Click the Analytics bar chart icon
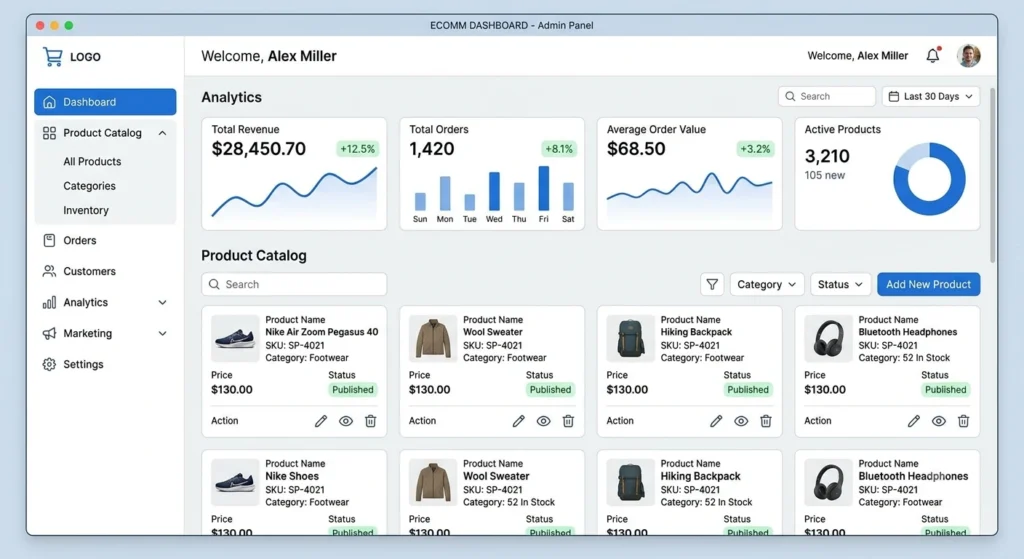Screen dimensions: 1024x559 49,302
